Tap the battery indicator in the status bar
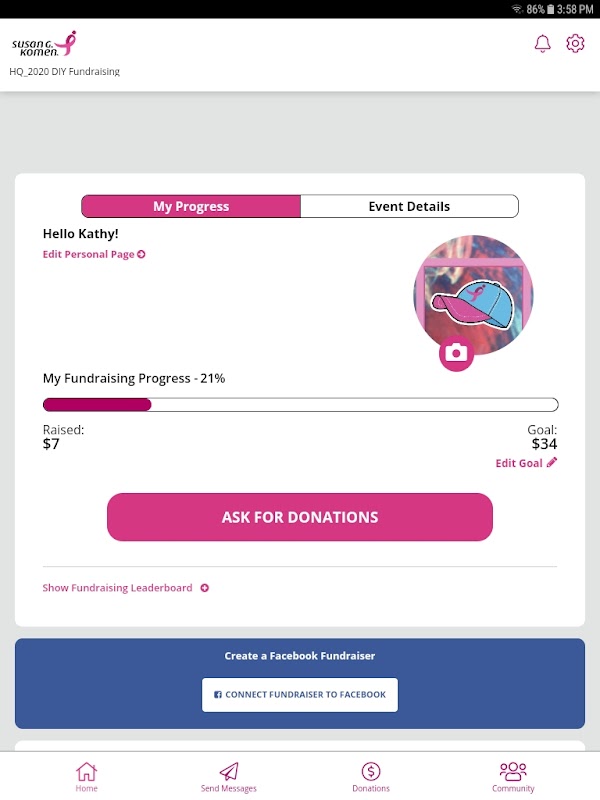 pos(553,9)
